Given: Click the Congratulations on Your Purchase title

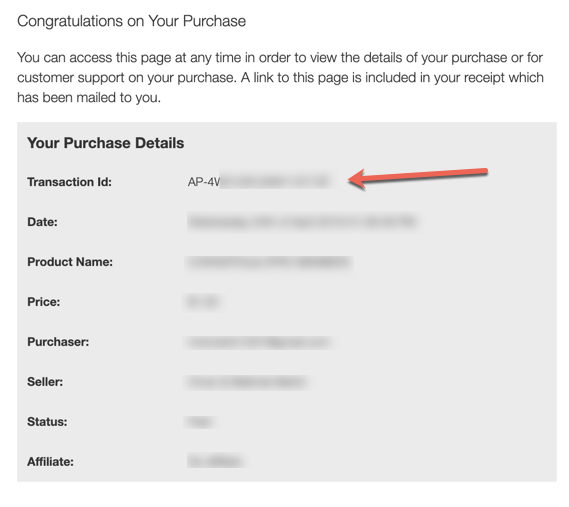Looking at the screenshot, I should click(131, 21).
